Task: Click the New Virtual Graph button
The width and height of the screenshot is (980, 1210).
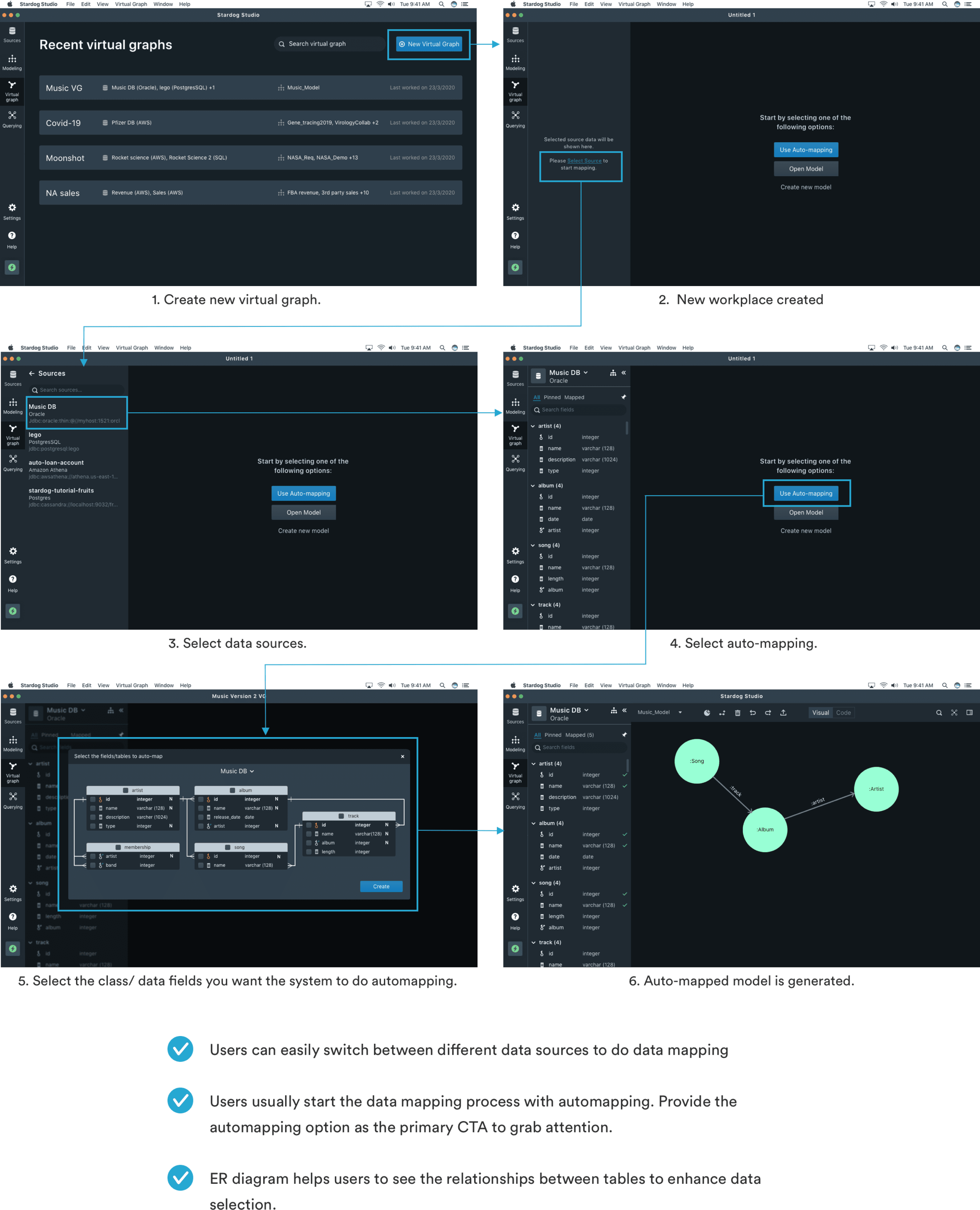Action: pos(429,44)
